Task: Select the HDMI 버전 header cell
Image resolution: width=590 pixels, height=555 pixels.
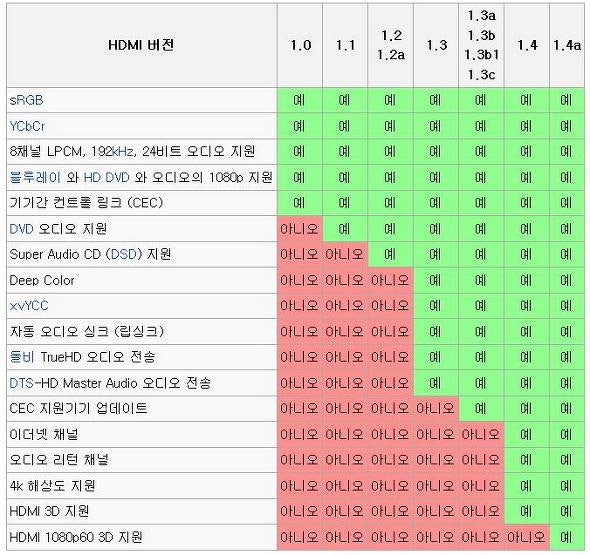Action: [142, 46]
